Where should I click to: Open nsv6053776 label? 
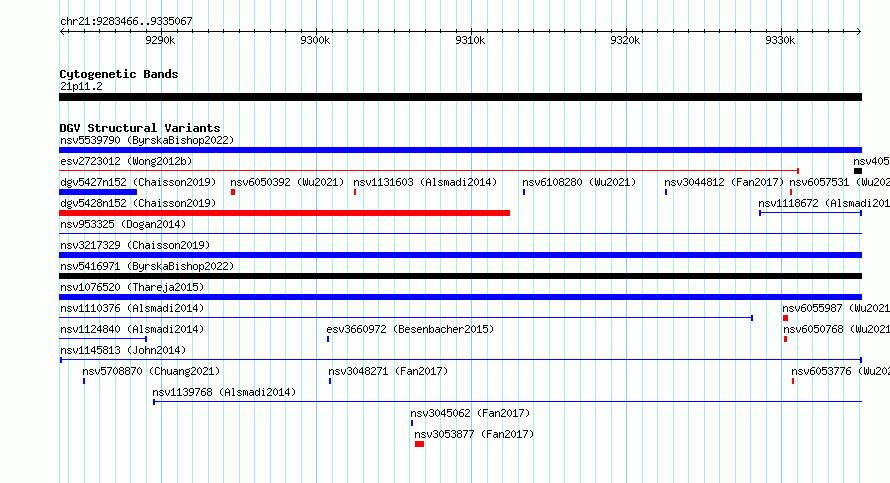click(x=841, y=371)
